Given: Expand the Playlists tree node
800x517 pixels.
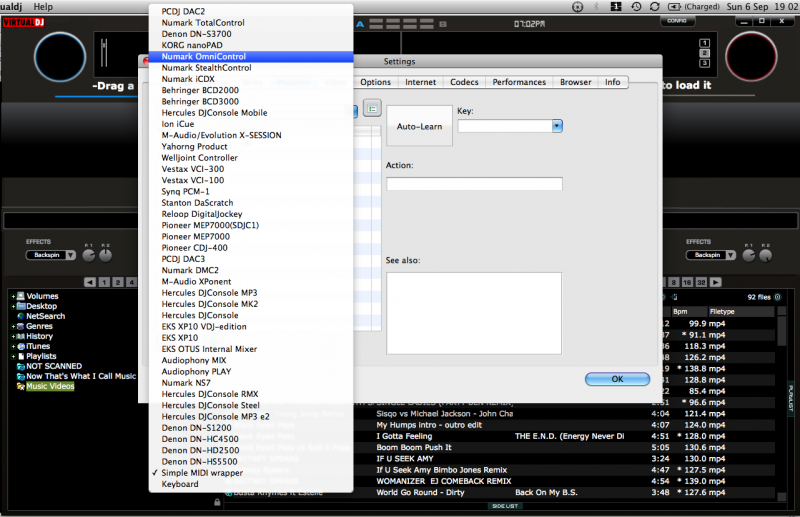Looking at the screenshot, I should 13,356.
